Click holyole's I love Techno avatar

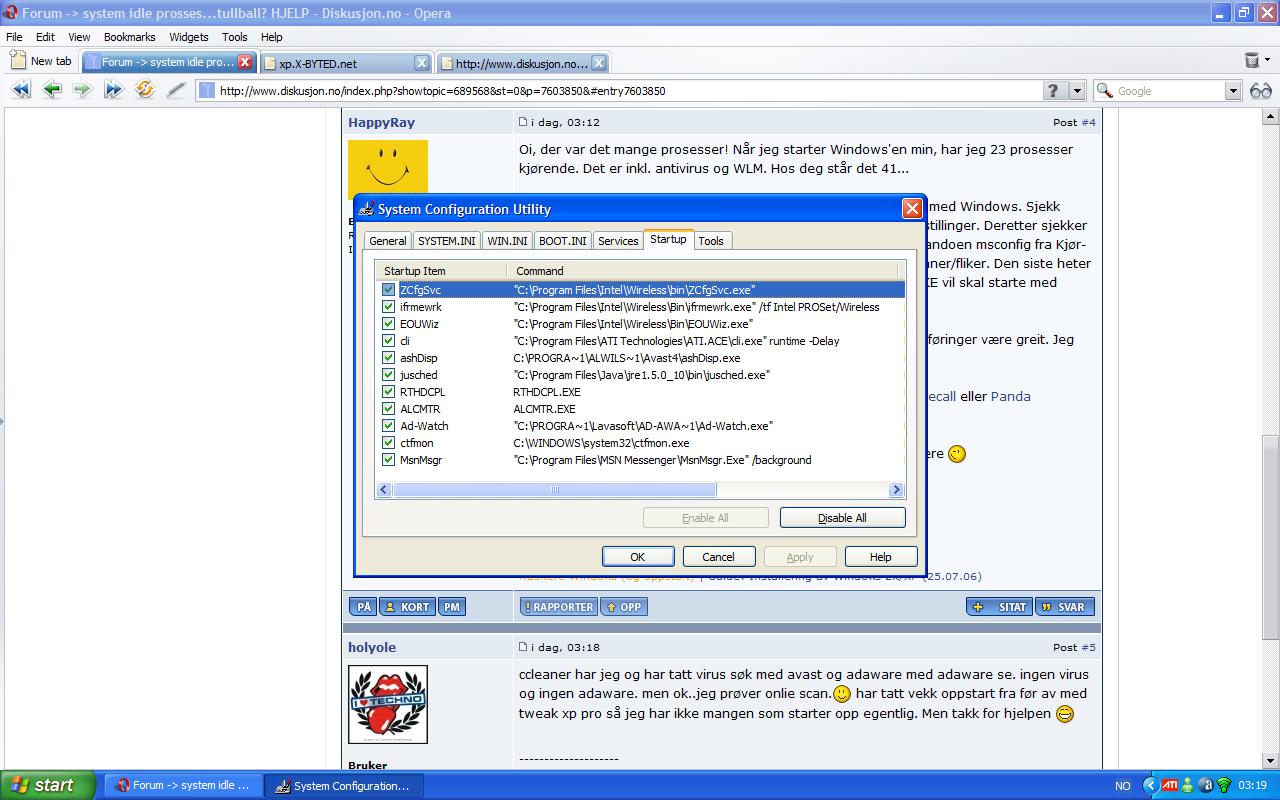[388, 704]
